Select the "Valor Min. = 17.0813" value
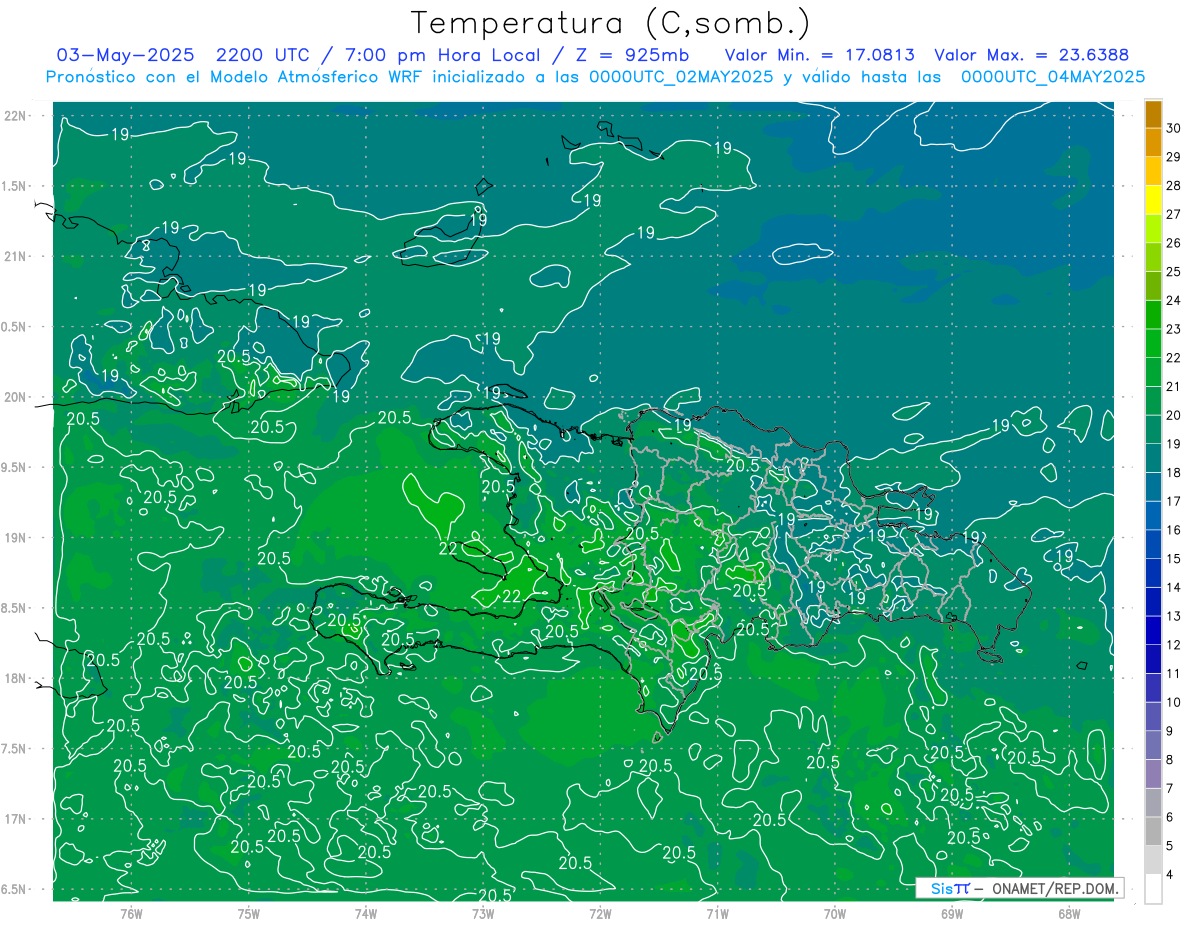This screenshot has width=1200, height=927. point(819,55)
